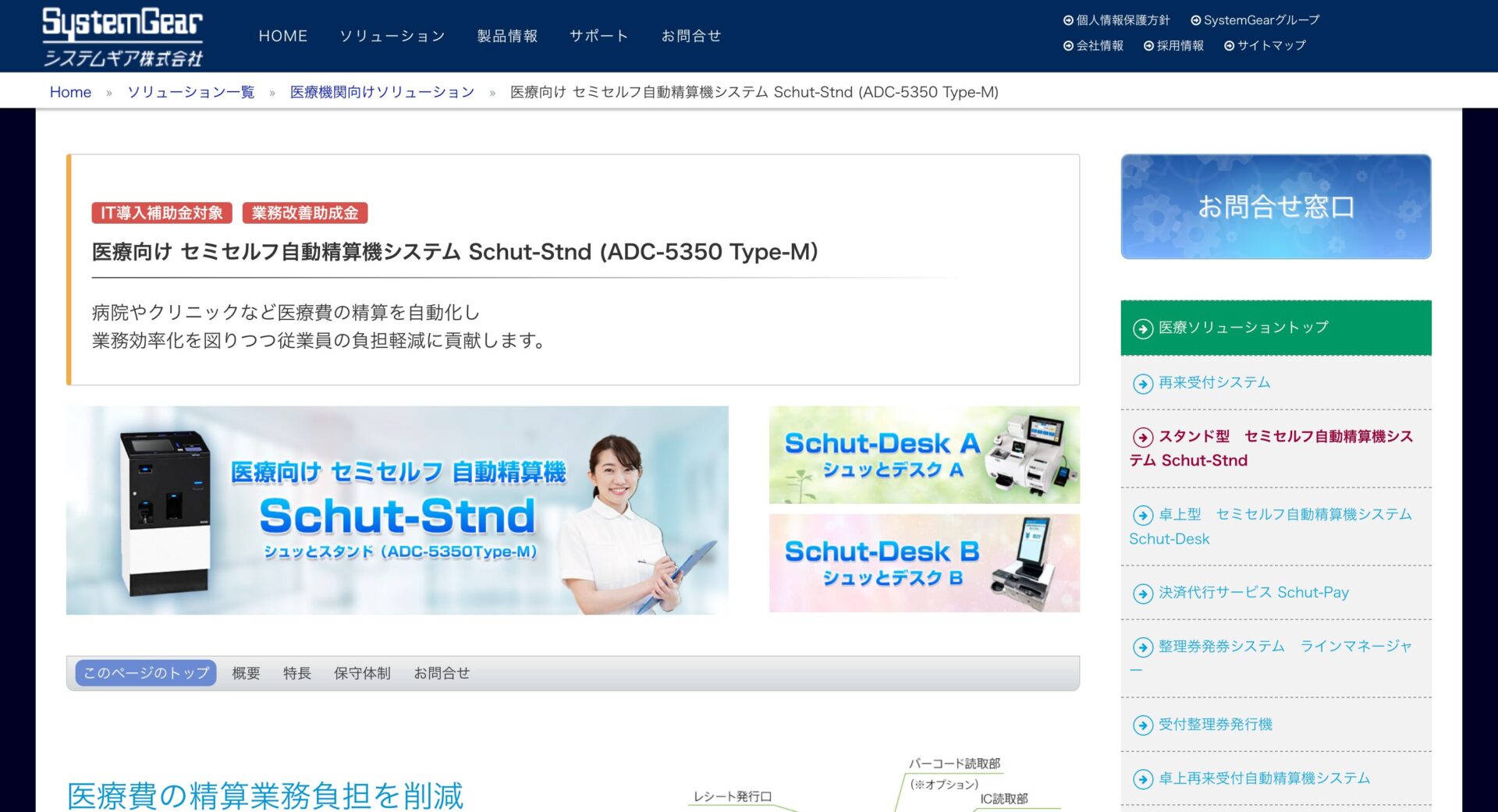Click the circle icon beside 採用情報

(x=1148, y=46)
